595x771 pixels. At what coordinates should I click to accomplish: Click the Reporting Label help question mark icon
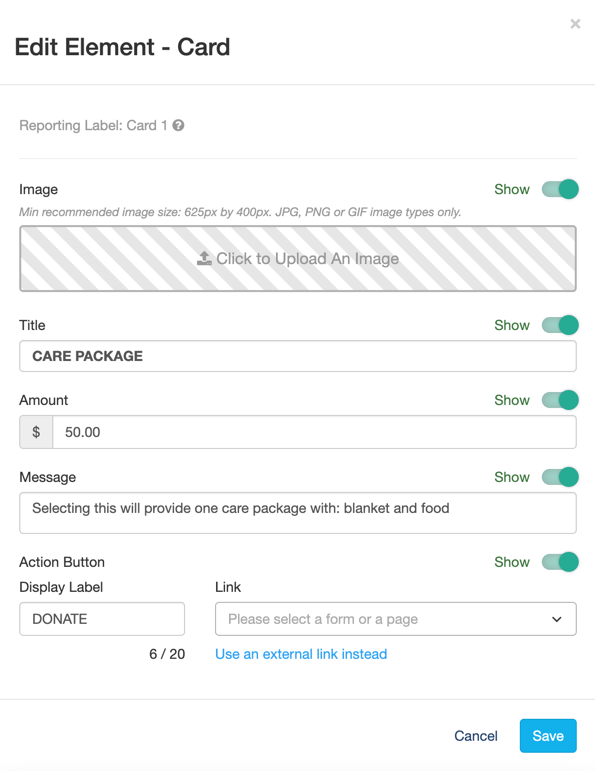point(178,125)
